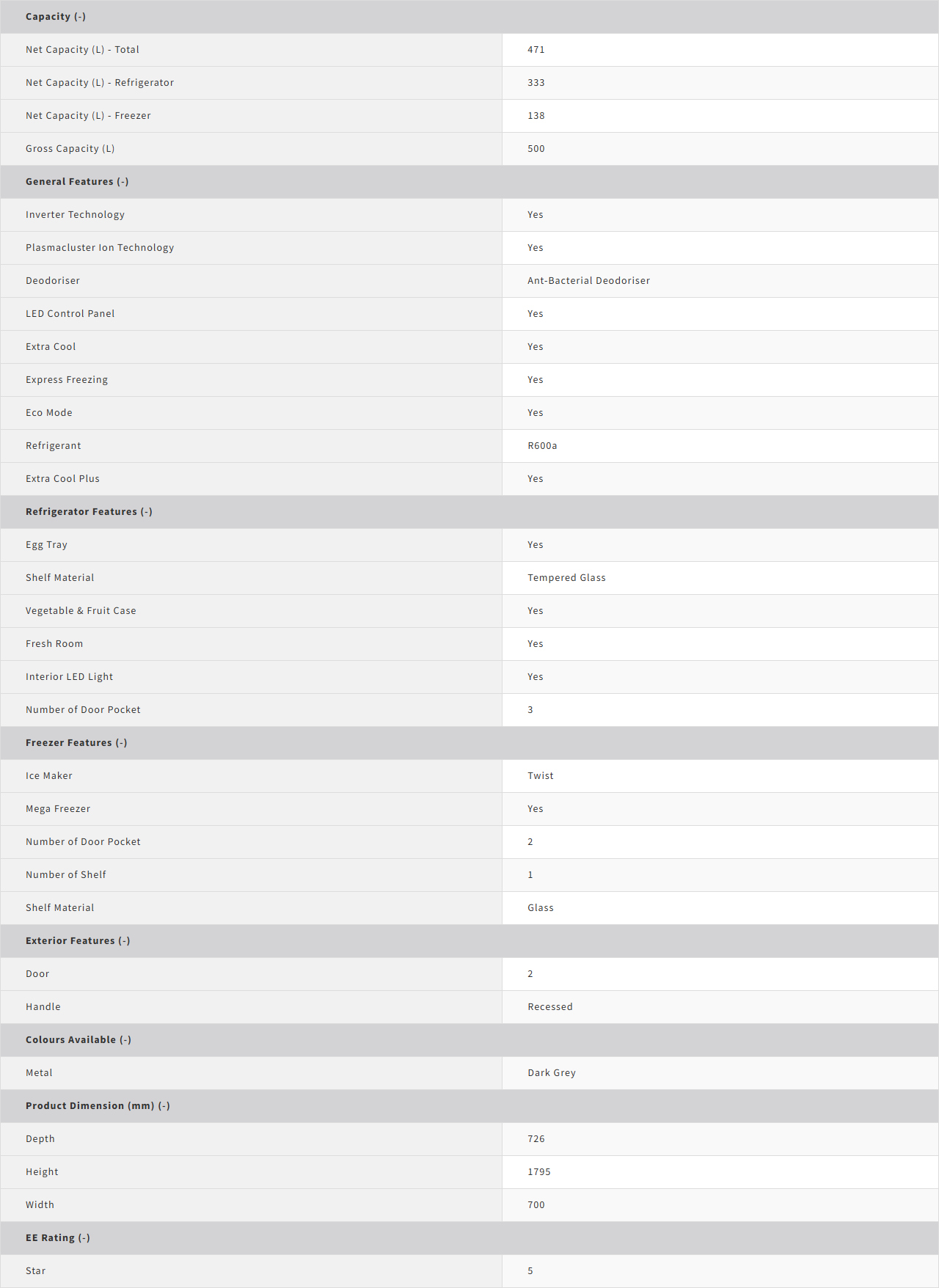Click the Tempered Glass shelf material value
This screenshot has width=939, height=1288.
(x=566, y=578)
